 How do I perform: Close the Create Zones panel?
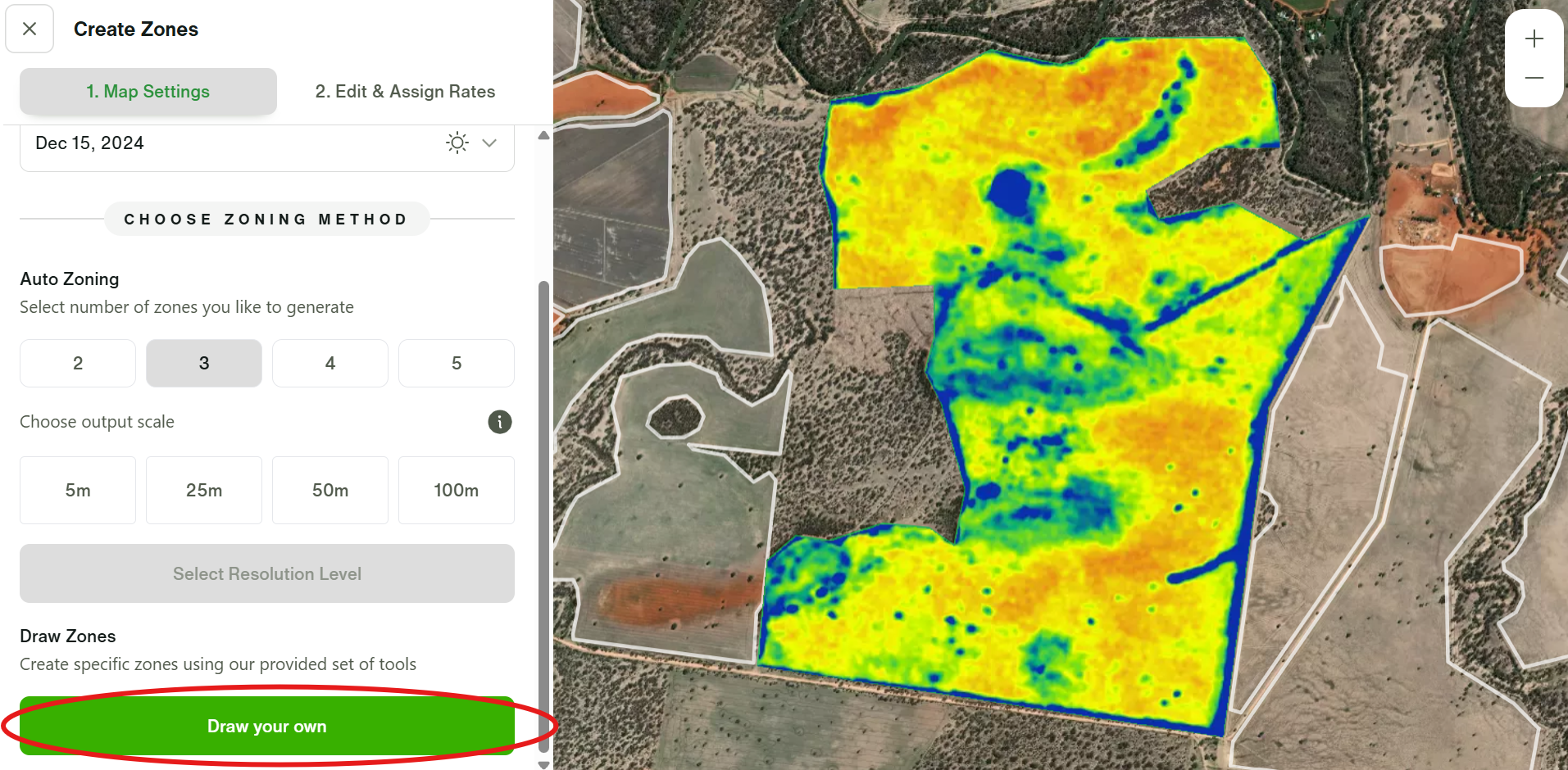pyautogui.click(x=30, y=29)
